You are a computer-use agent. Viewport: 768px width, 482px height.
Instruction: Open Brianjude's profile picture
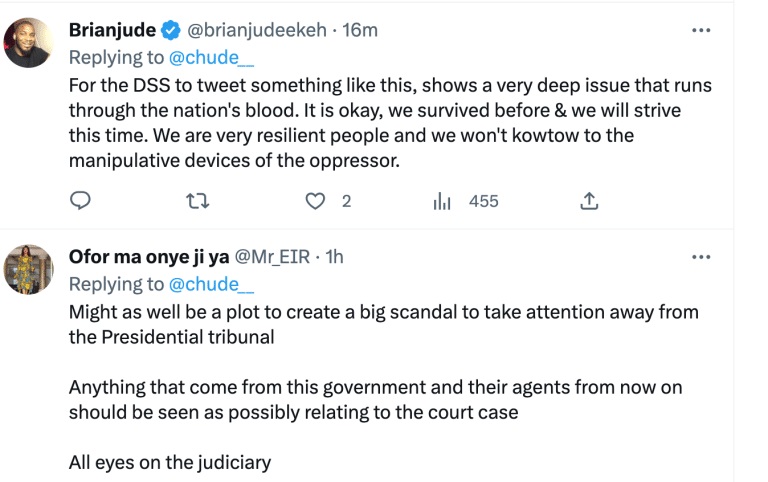click(29, 44)
